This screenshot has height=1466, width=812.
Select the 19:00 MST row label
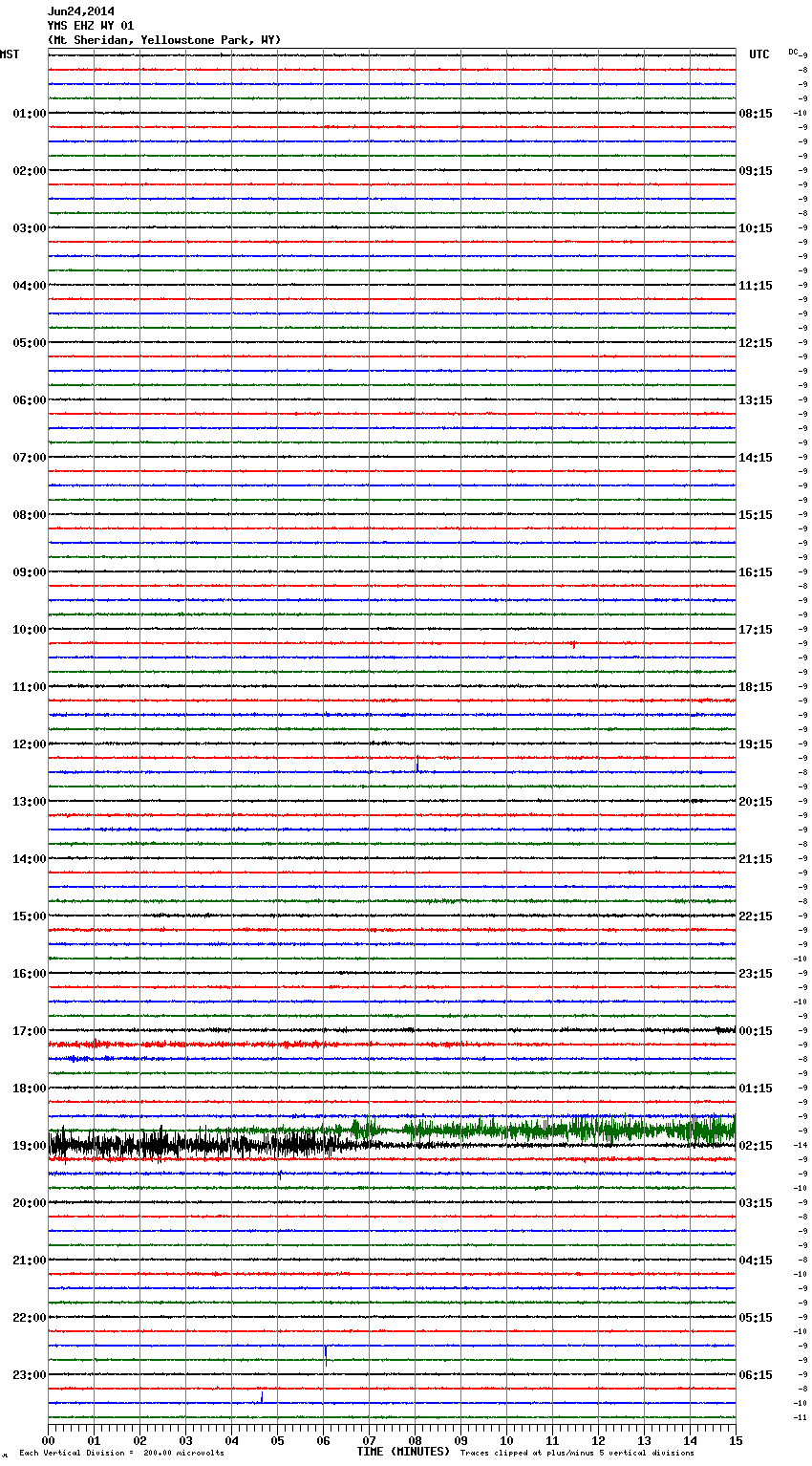point(29,1146)
